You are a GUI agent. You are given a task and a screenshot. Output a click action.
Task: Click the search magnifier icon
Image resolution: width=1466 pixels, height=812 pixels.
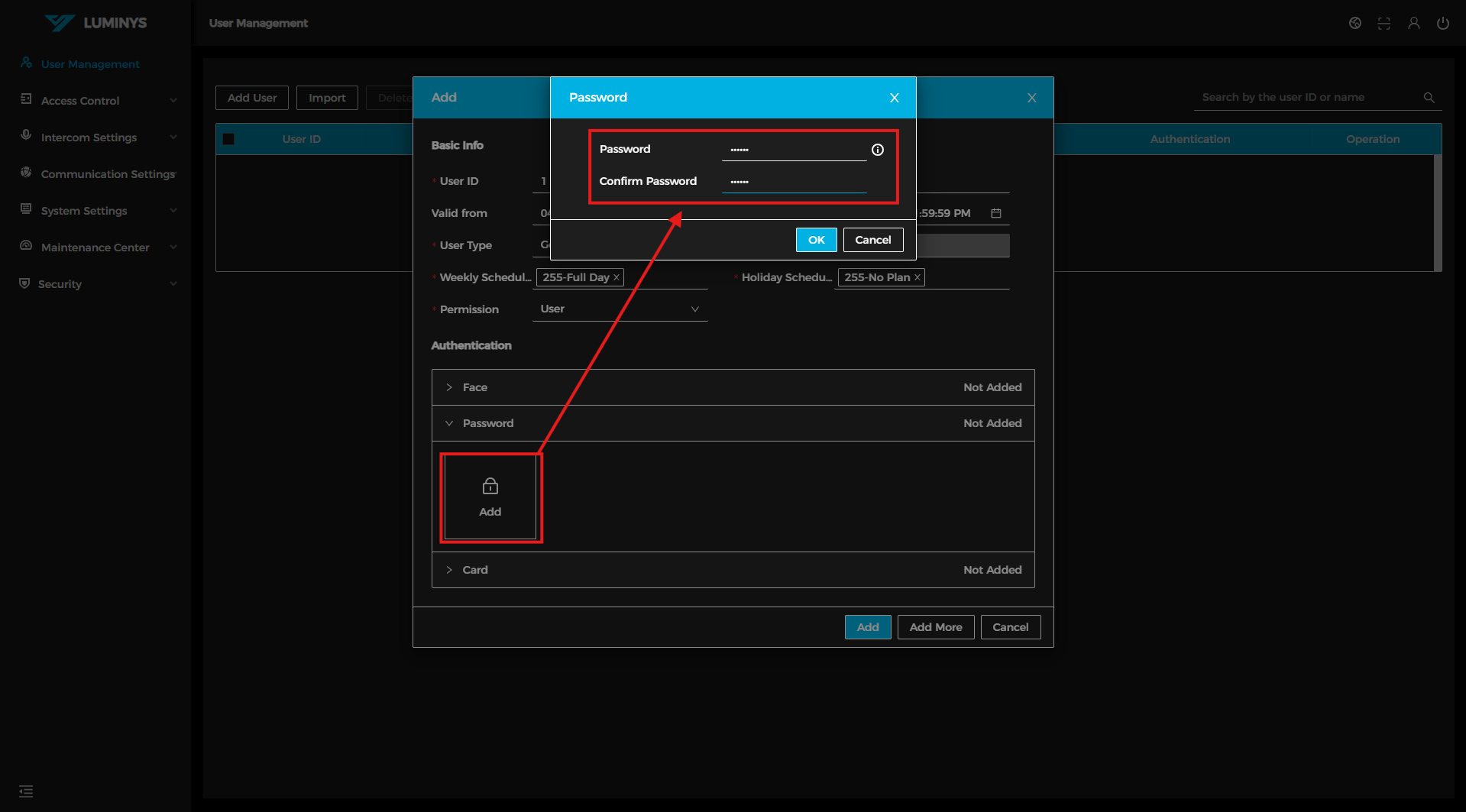(x=1429, y=98)
